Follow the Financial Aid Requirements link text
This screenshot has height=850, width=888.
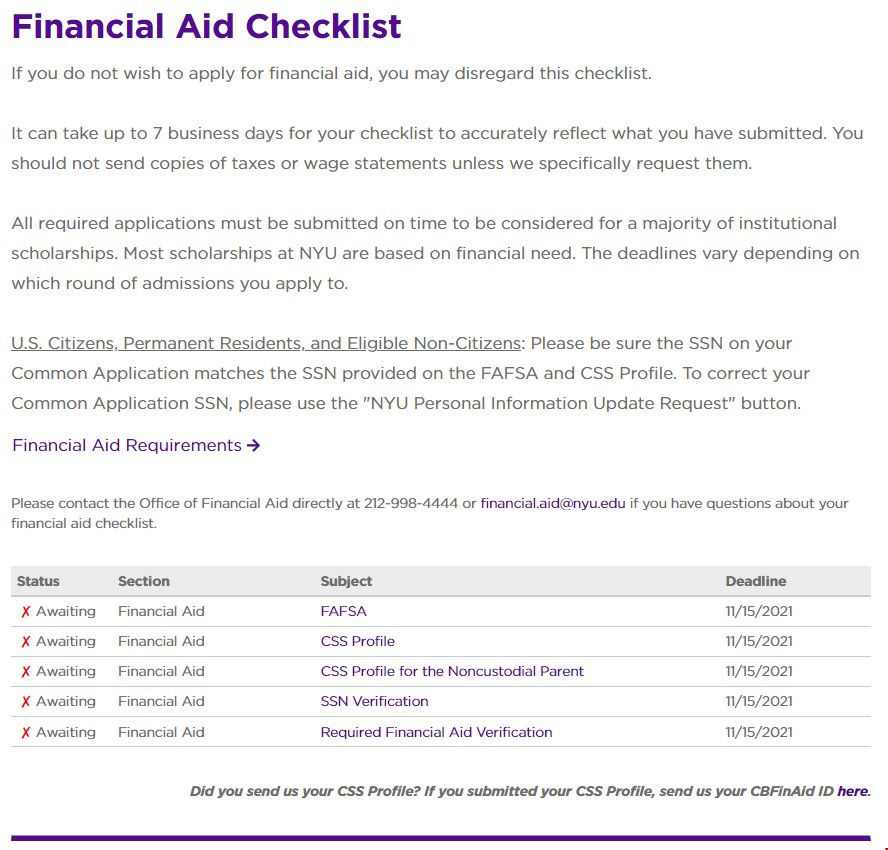127,445
